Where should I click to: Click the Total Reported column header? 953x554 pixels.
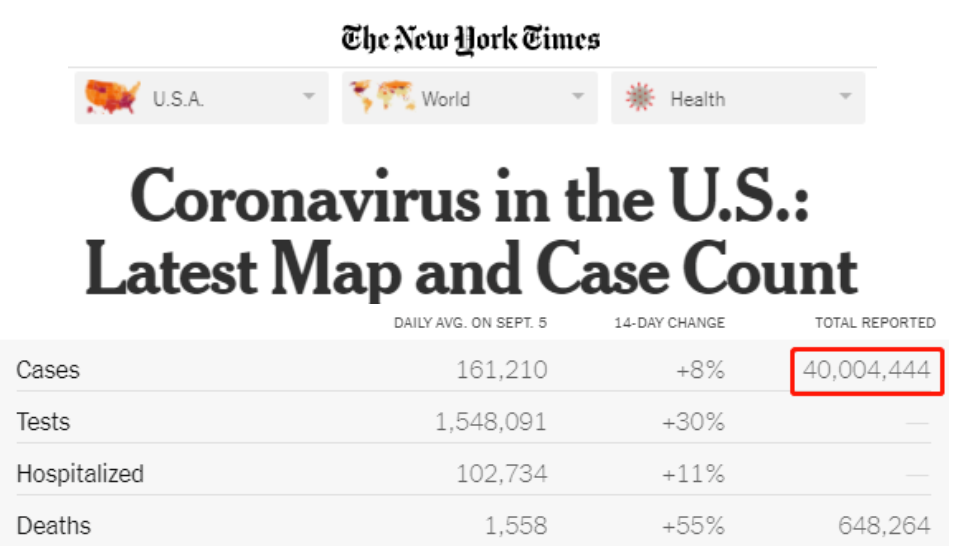point(875,323)
